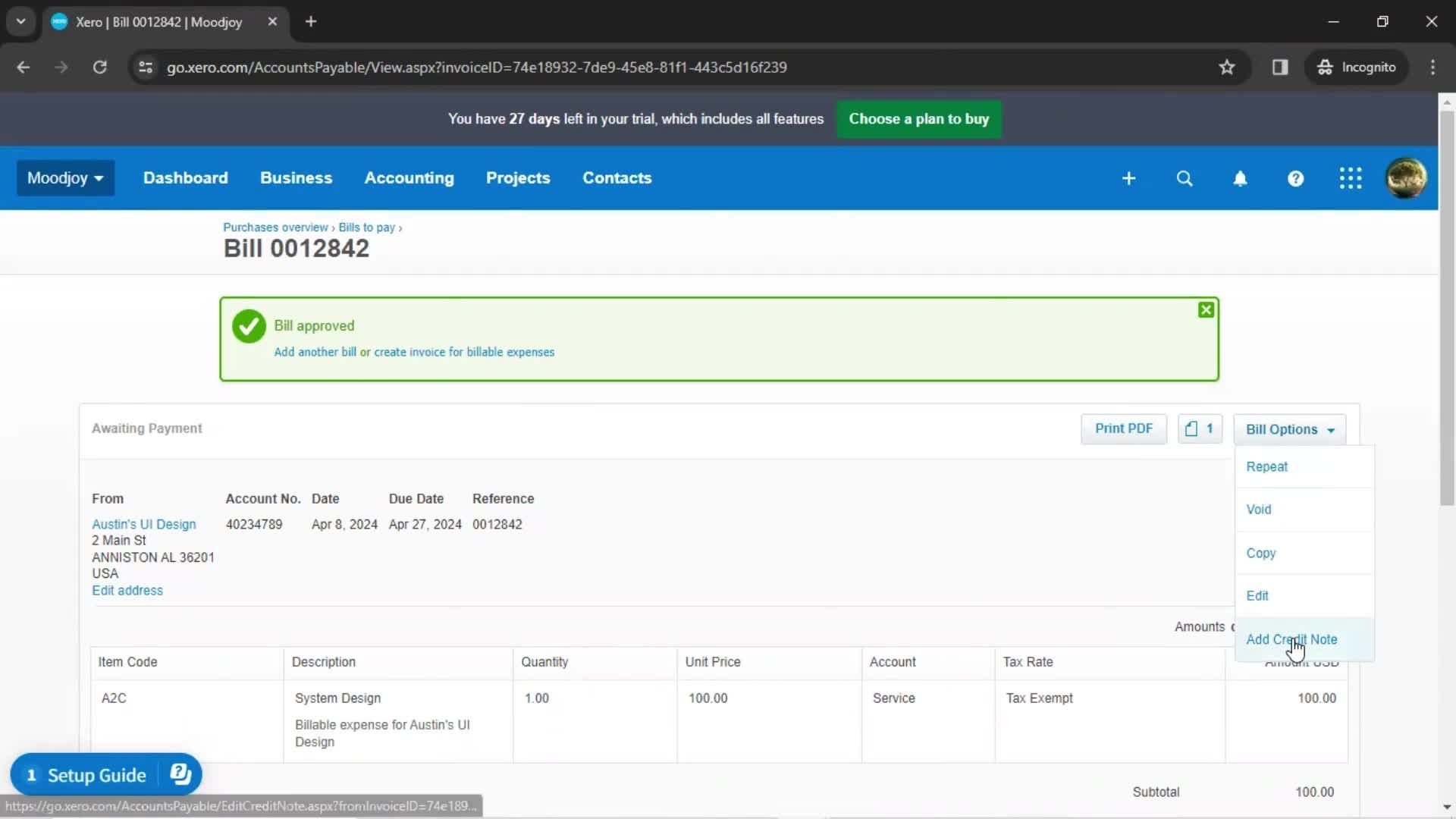The width and height of the screenshot is (1456, 819).
Task: Click the Edit address link
Action: 127,590
